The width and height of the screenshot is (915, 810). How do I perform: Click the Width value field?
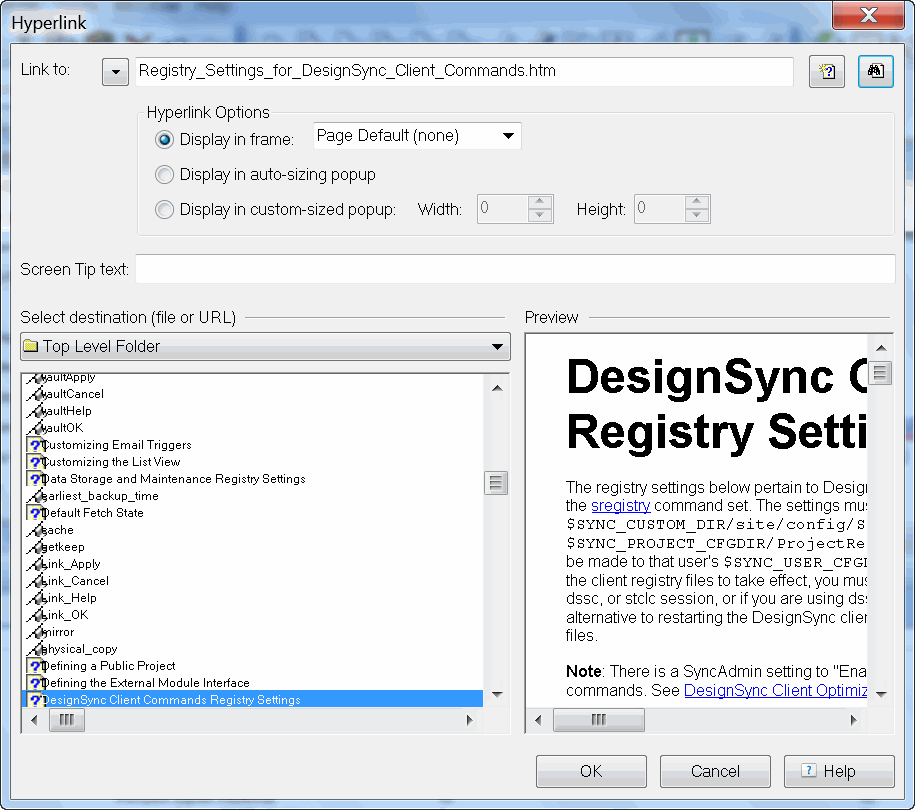(502, 209)
